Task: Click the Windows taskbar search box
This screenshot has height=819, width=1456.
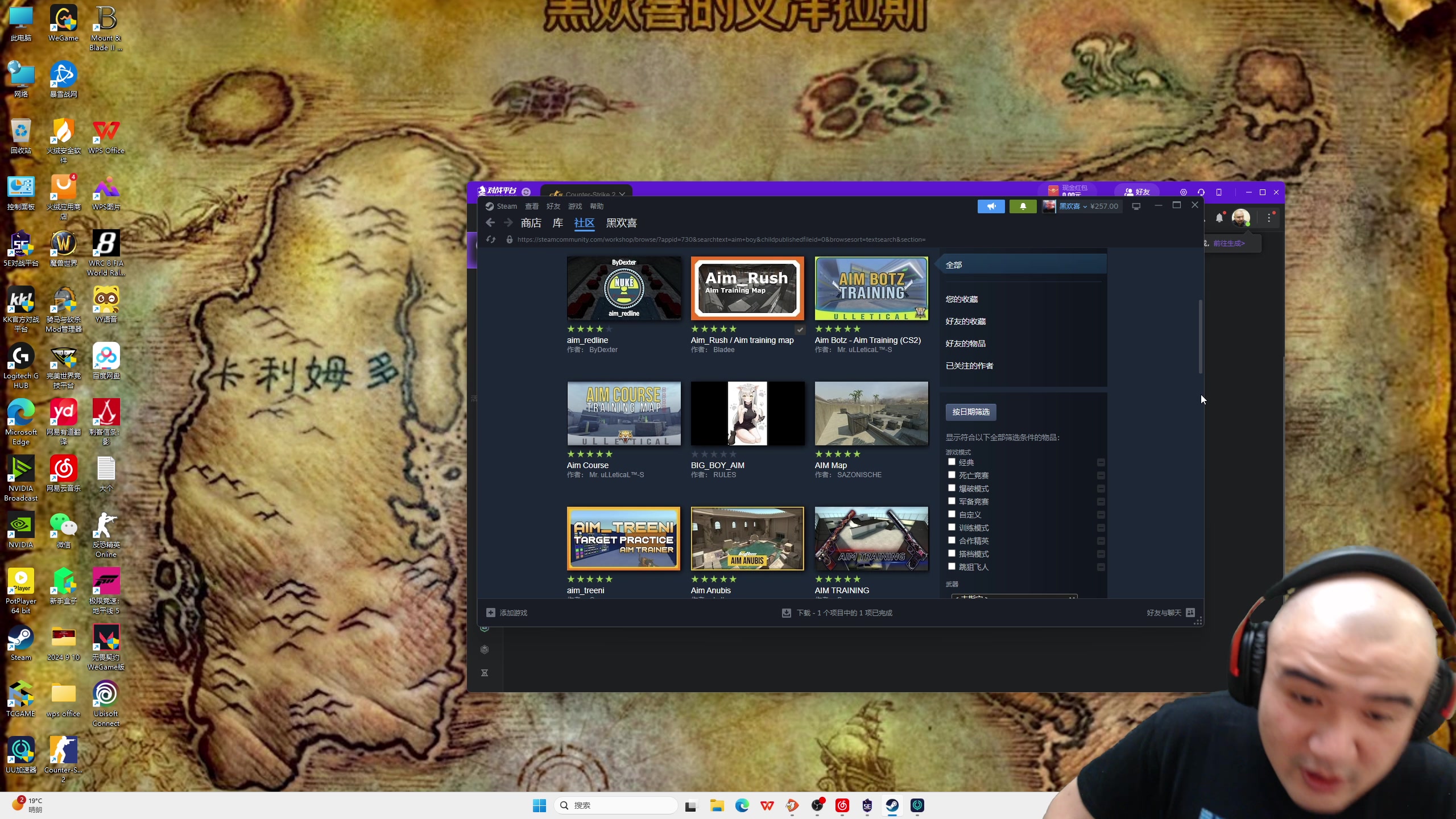Action: tap(616, 805)
